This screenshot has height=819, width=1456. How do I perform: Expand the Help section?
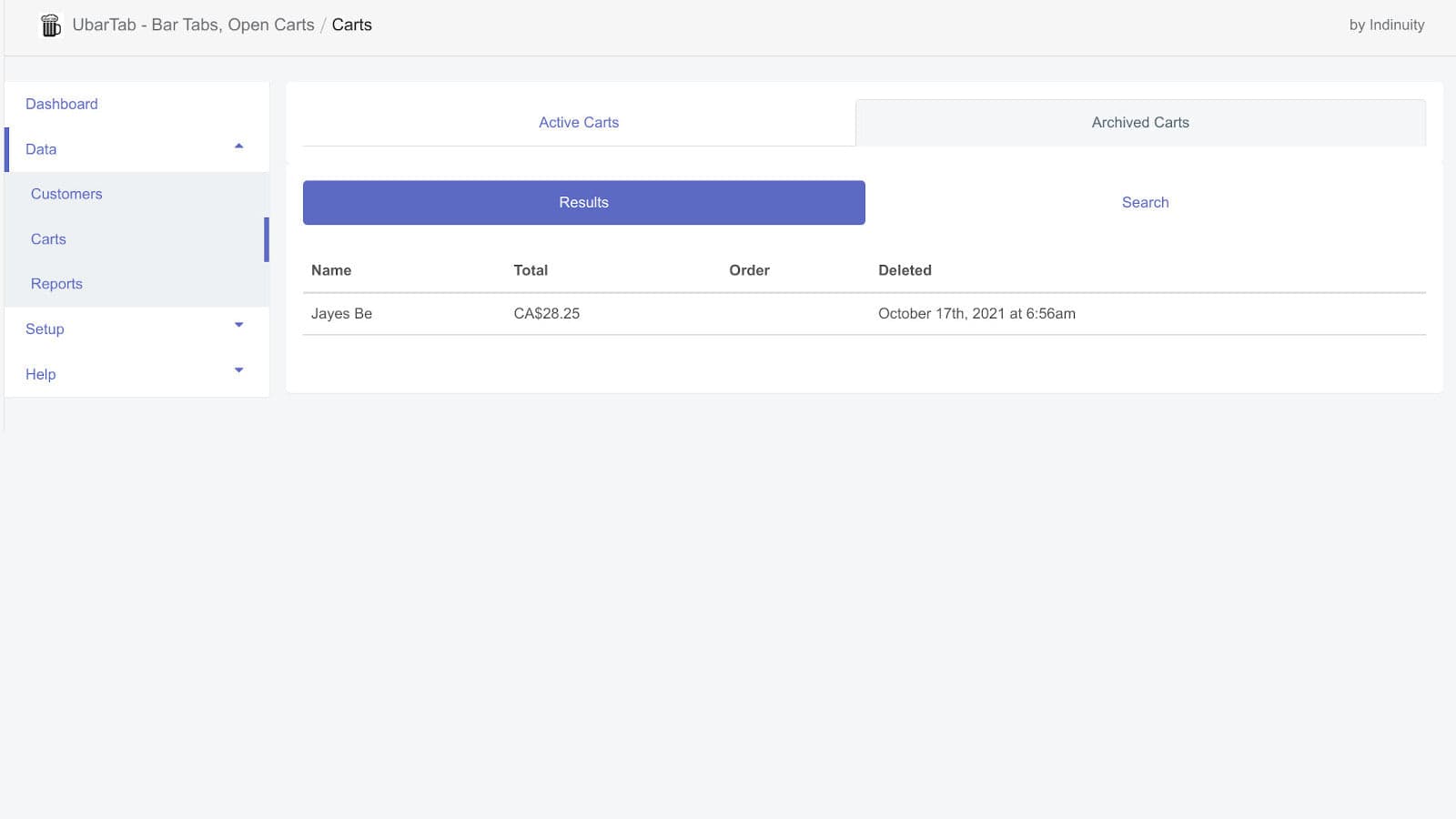coord(238,369)
